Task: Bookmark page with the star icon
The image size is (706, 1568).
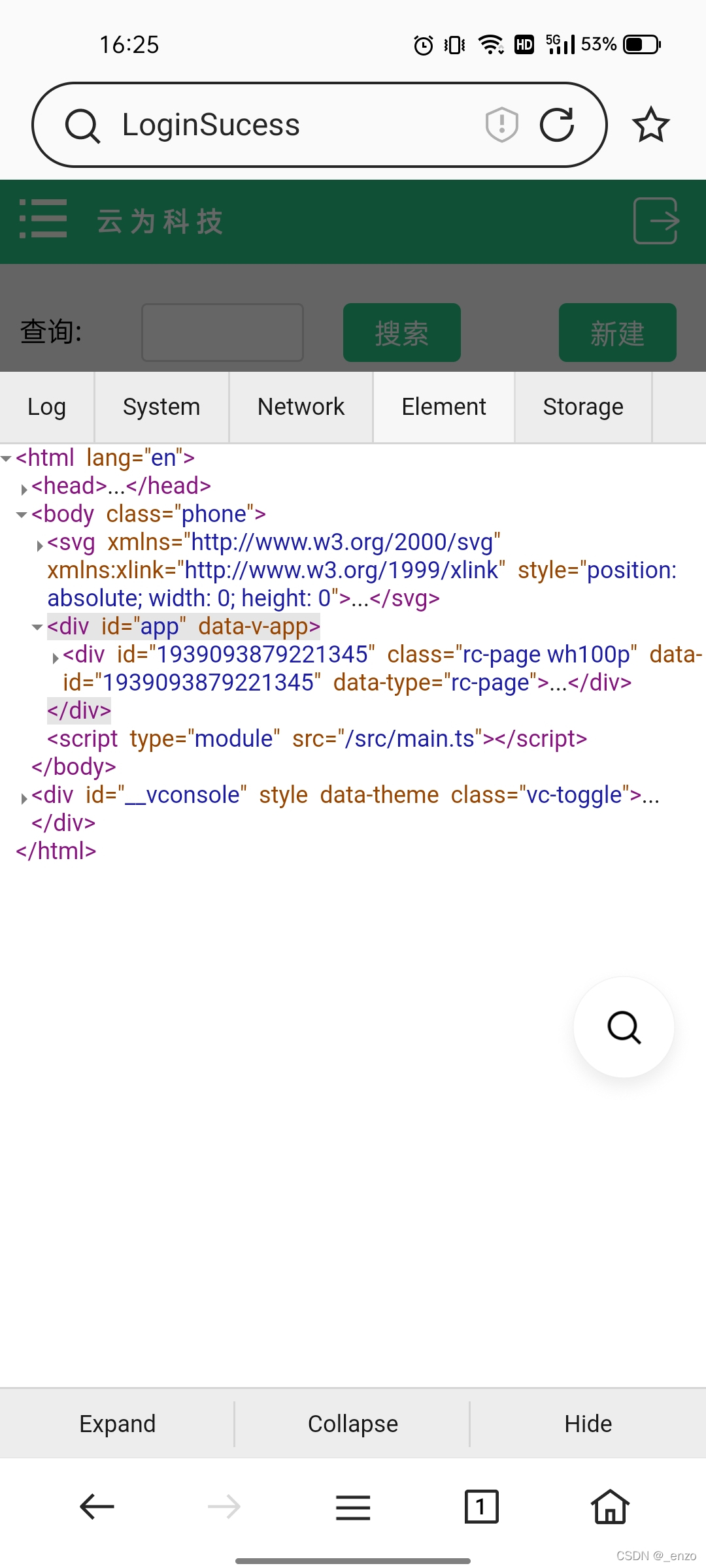Action: tap(651, 124)
